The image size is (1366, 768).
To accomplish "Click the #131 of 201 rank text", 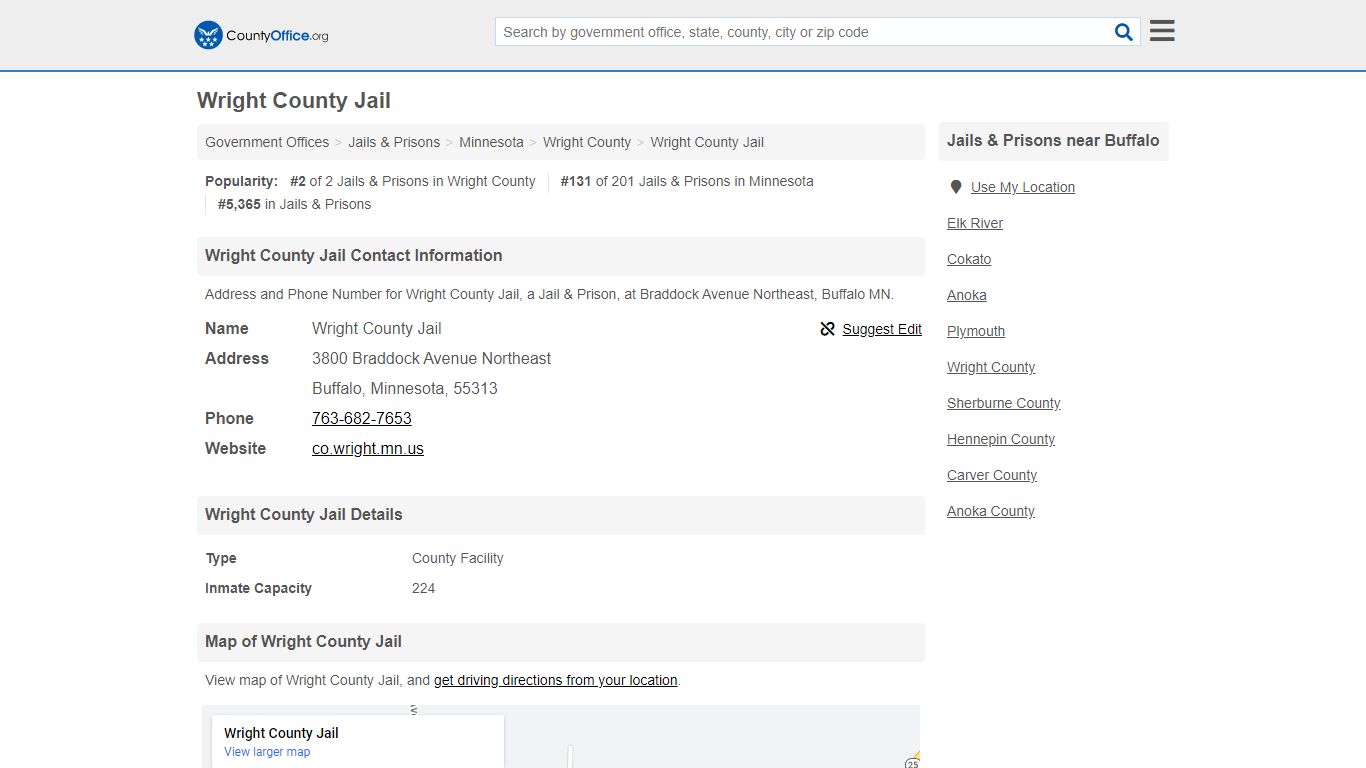I will click(687, 181).
